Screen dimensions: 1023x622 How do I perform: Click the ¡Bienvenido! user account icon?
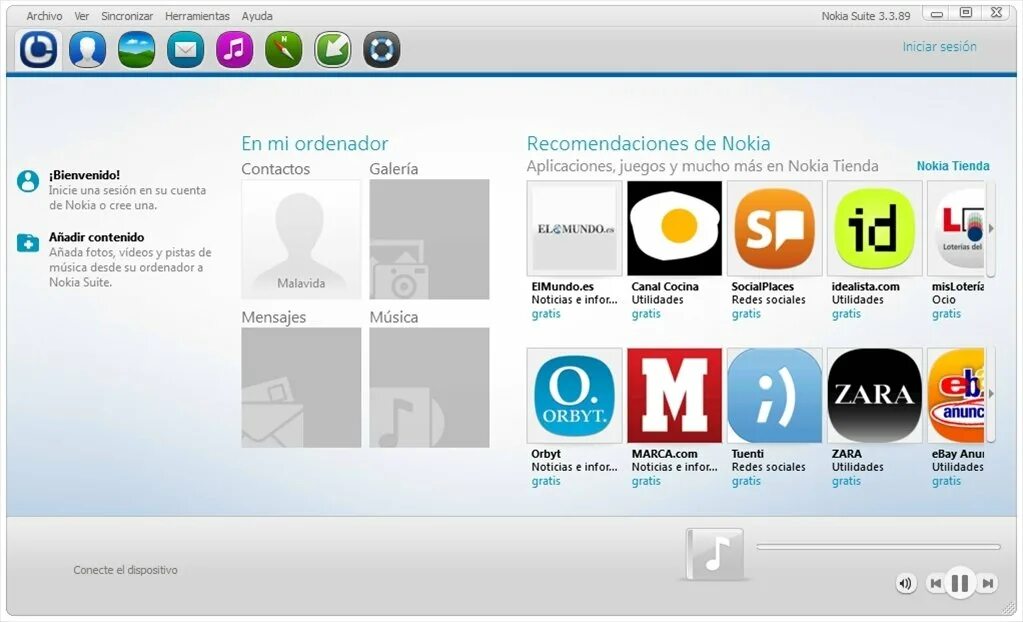coord(28,181)
